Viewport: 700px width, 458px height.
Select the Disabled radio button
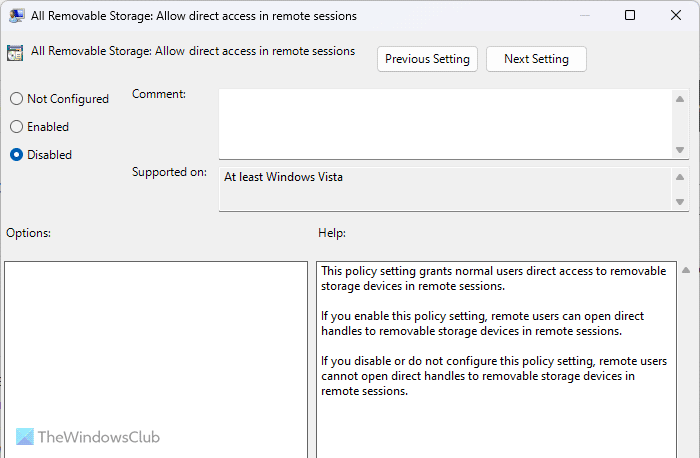16,155
